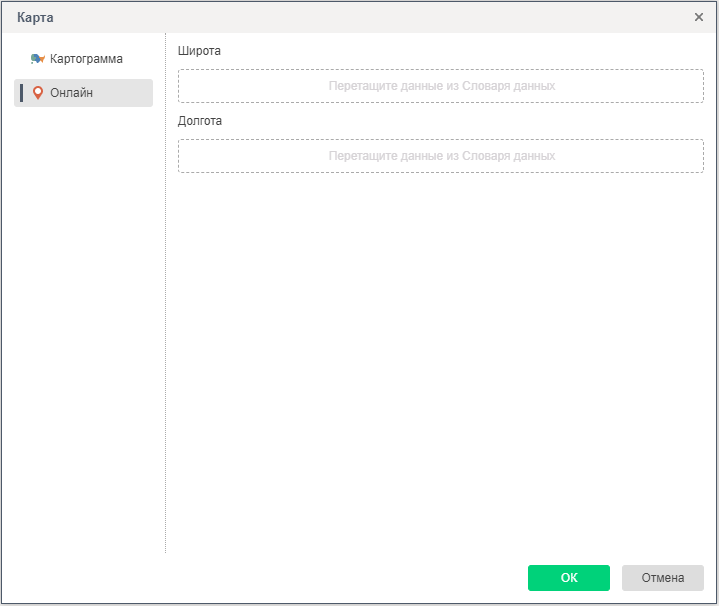Switch to the Картограмма tab
This screenshot has width=719, height=606.
84,59
